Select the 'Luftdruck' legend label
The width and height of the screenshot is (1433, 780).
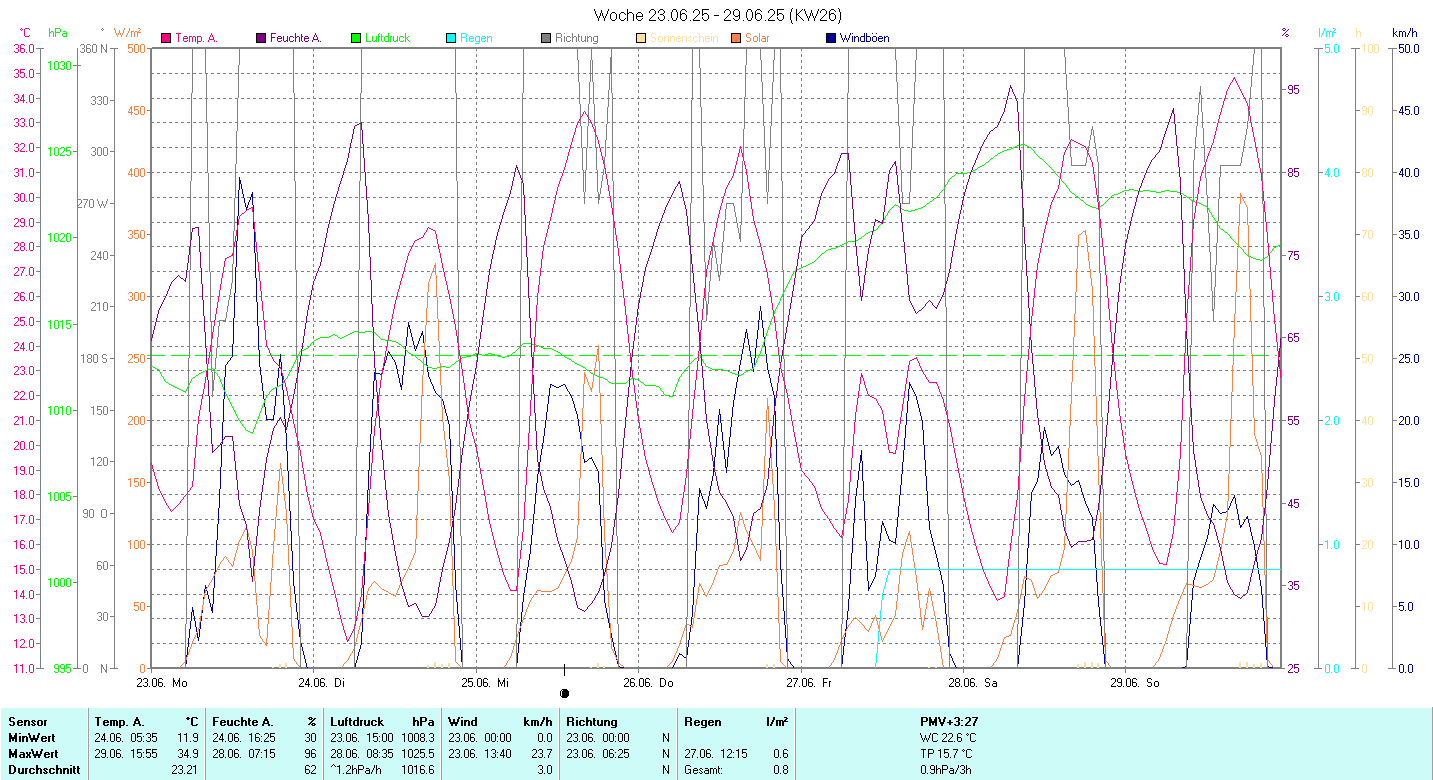(387, 38)
